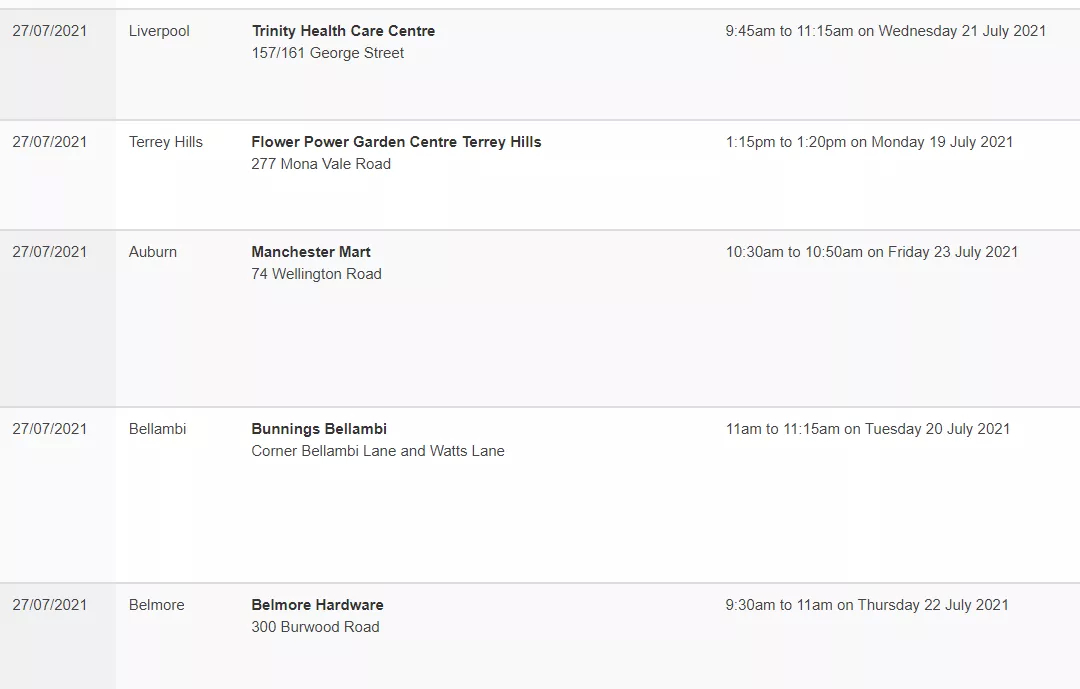Click the Friday 23 July 2021 exposure time
The width and height of the screenshot is (1080, 689).
[871, 252]
